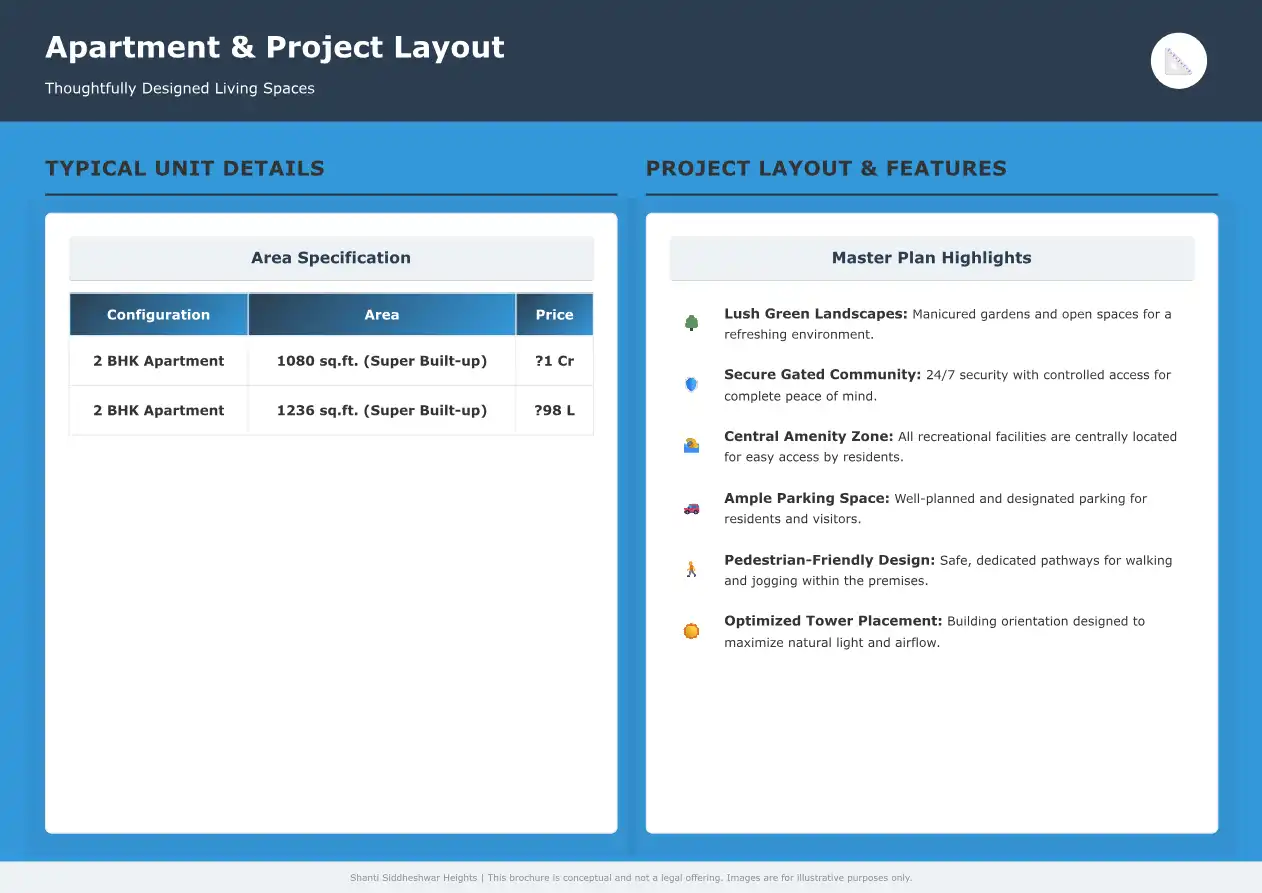Click the Apartment & Project Layout page title
This screenshot has height=893, width=1262.
click(275, 47)
